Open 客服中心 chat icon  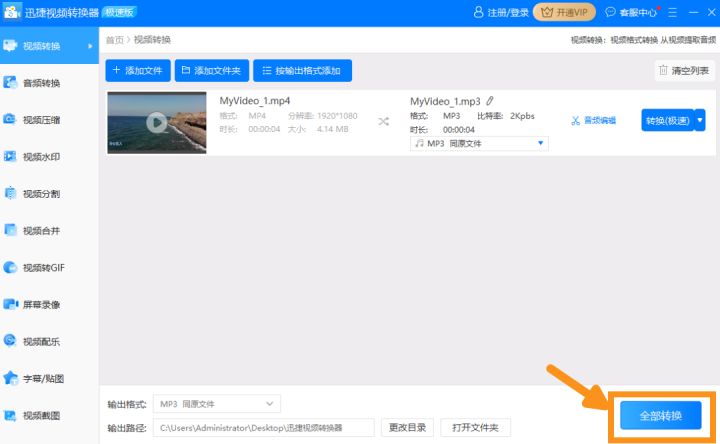tap(610, 12)
